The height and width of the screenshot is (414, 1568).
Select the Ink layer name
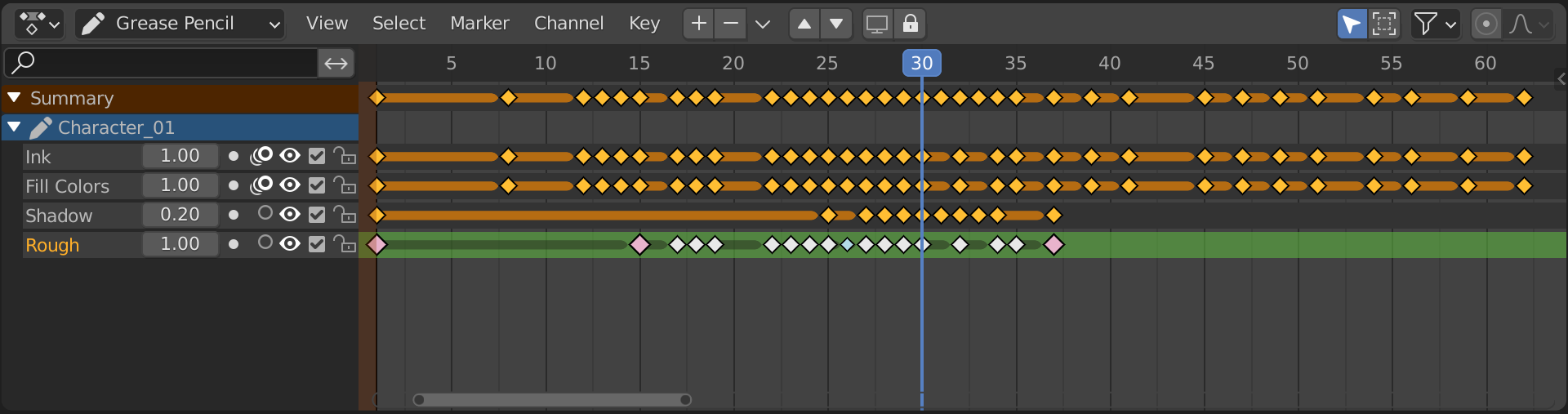pyautogui.click(x=38, y=157)
